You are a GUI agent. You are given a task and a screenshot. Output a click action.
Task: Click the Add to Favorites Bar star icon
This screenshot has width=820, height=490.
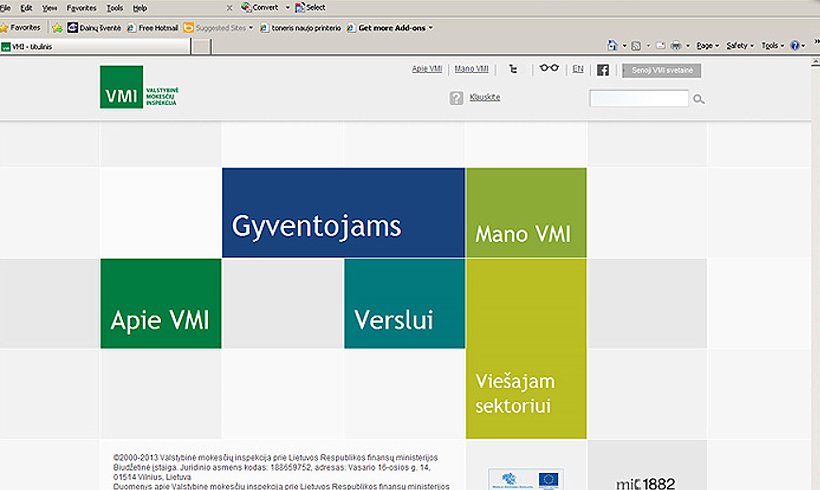pyautogui.click(x=58, y=28)
